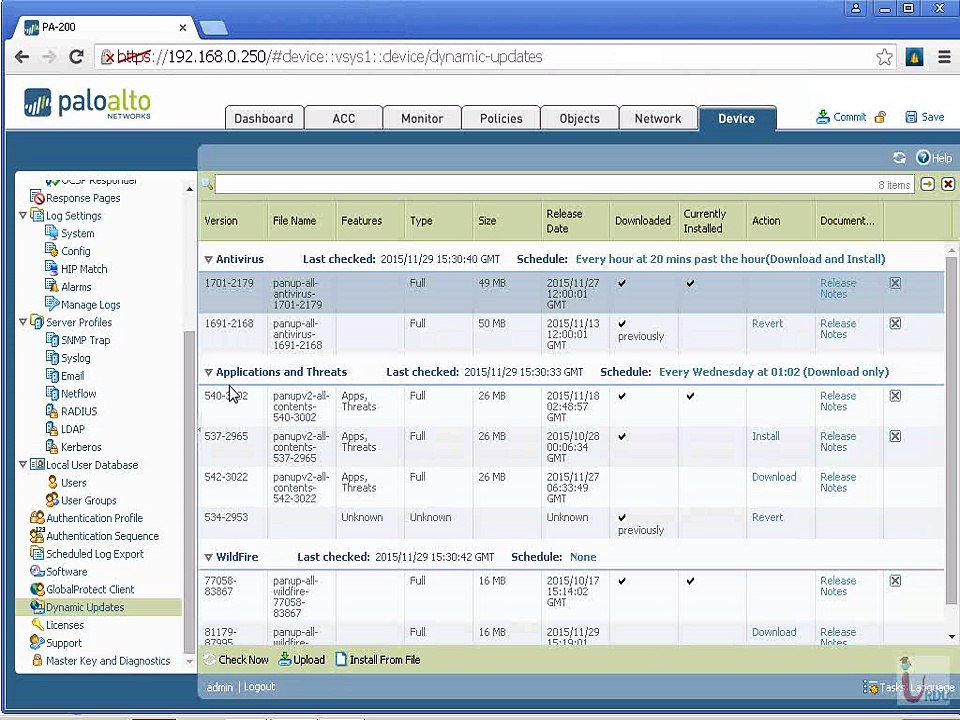Apply the filter with the green arrow icon
Screen dimensions: 960x720
click(928, 184)
